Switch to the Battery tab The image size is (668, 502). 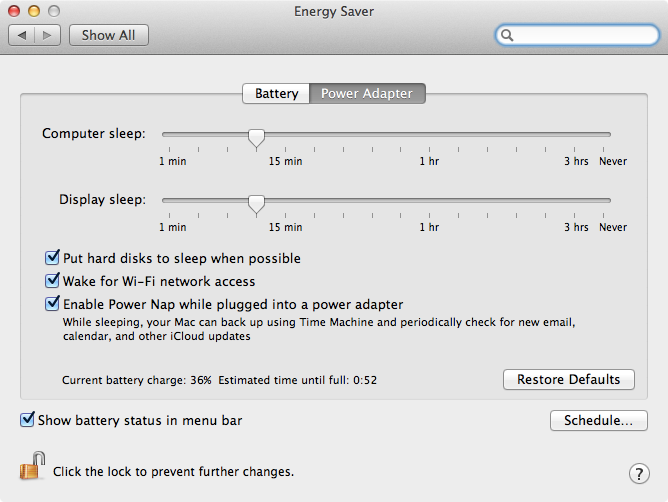point(276,93)
